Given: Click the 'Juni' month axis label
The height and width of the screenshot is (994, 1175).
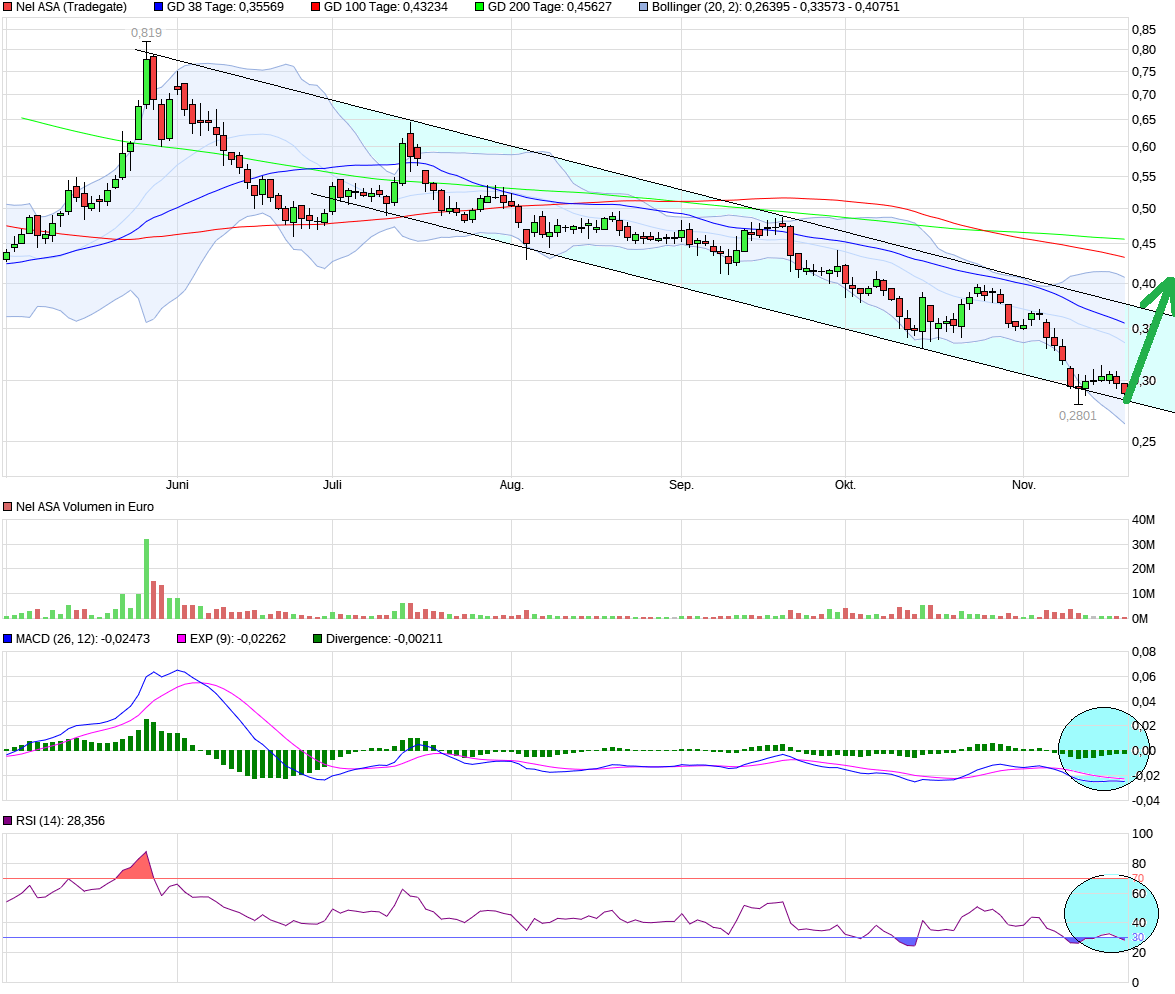Looking at the screenshot, I should [x=177, y=485].
